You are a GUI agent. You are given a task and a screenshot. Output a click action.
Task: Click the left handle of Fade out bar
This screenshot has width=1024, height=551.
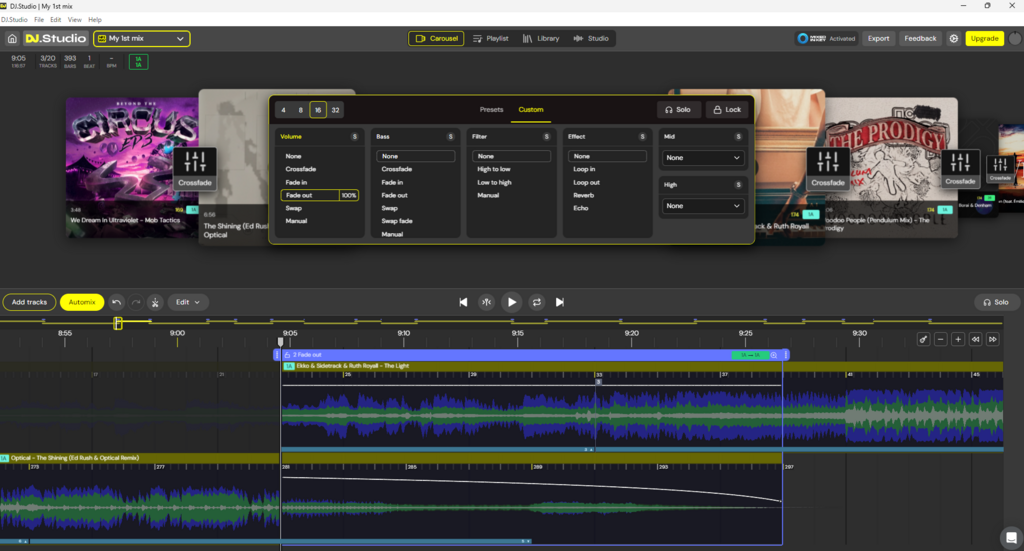276,355
